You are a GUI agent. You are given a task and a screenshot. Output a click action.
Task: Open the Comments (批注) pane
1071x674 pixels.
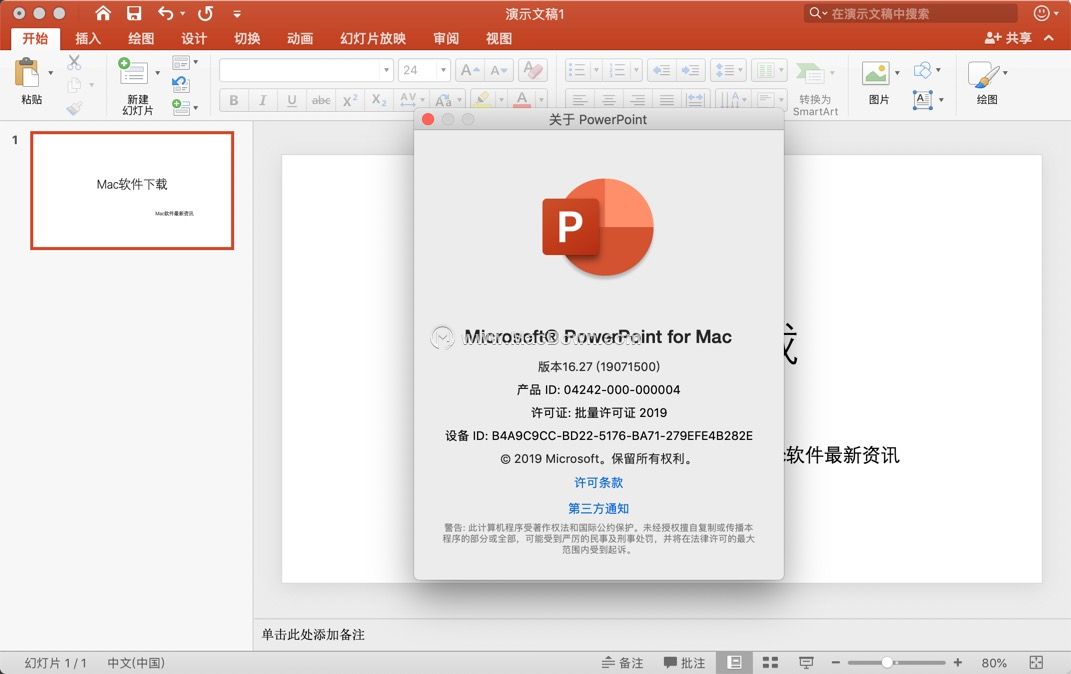(684, 662)
